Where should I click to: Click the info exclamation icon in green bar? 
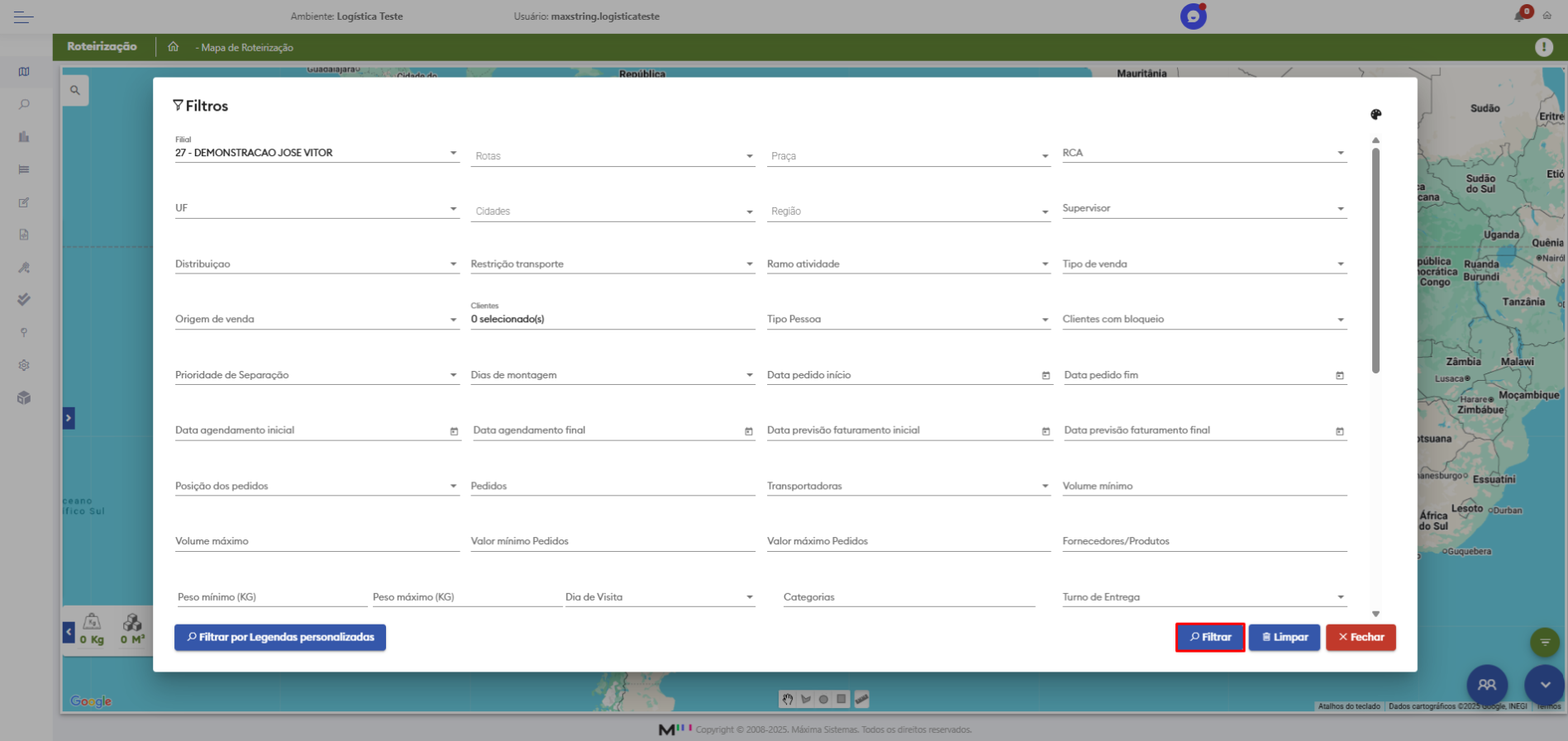click(x=1543, y=47)
